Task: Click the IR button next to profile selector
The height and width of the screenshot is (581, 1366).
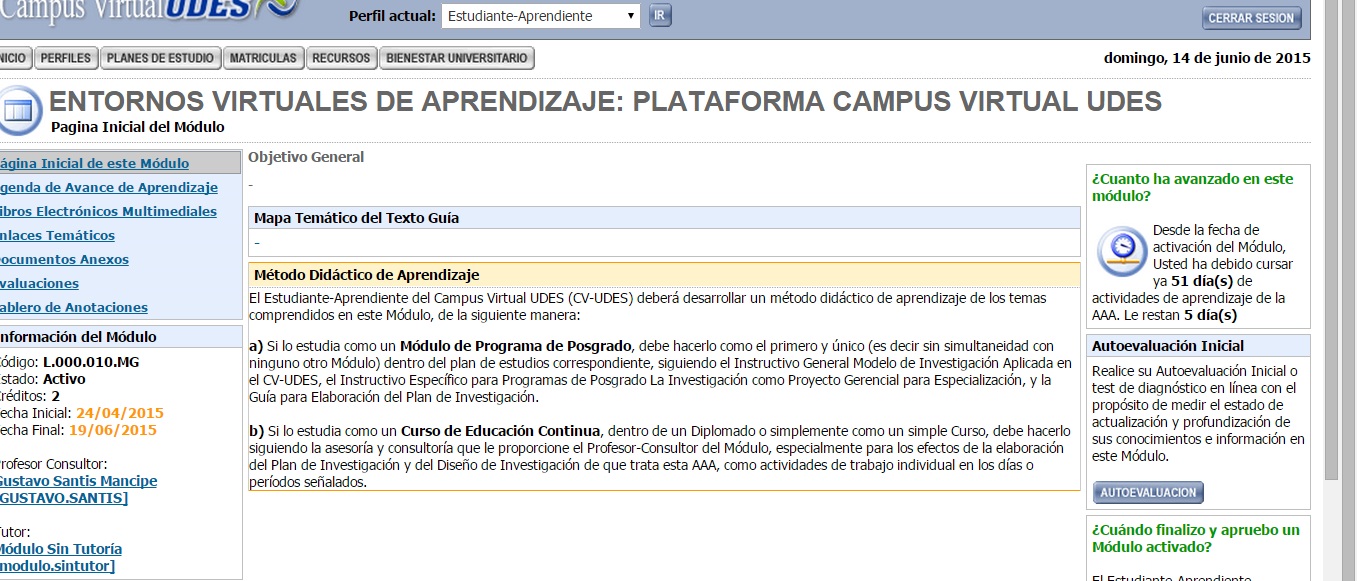Action: pos(659,15)
